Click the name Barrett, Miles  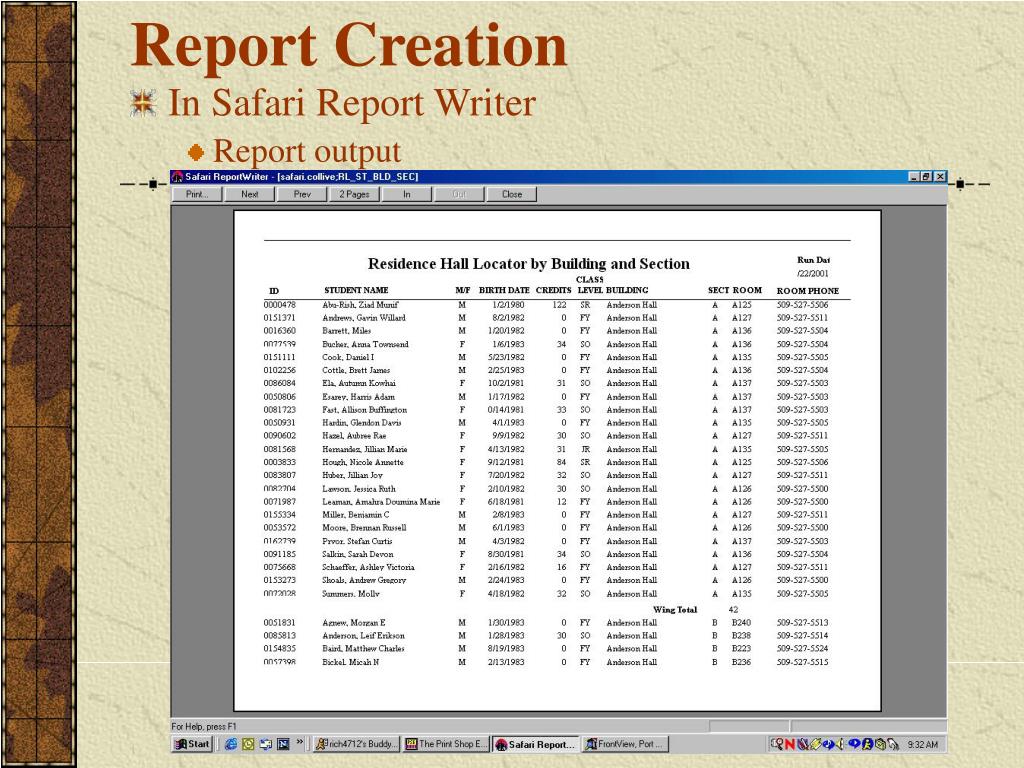click(347, 331)
